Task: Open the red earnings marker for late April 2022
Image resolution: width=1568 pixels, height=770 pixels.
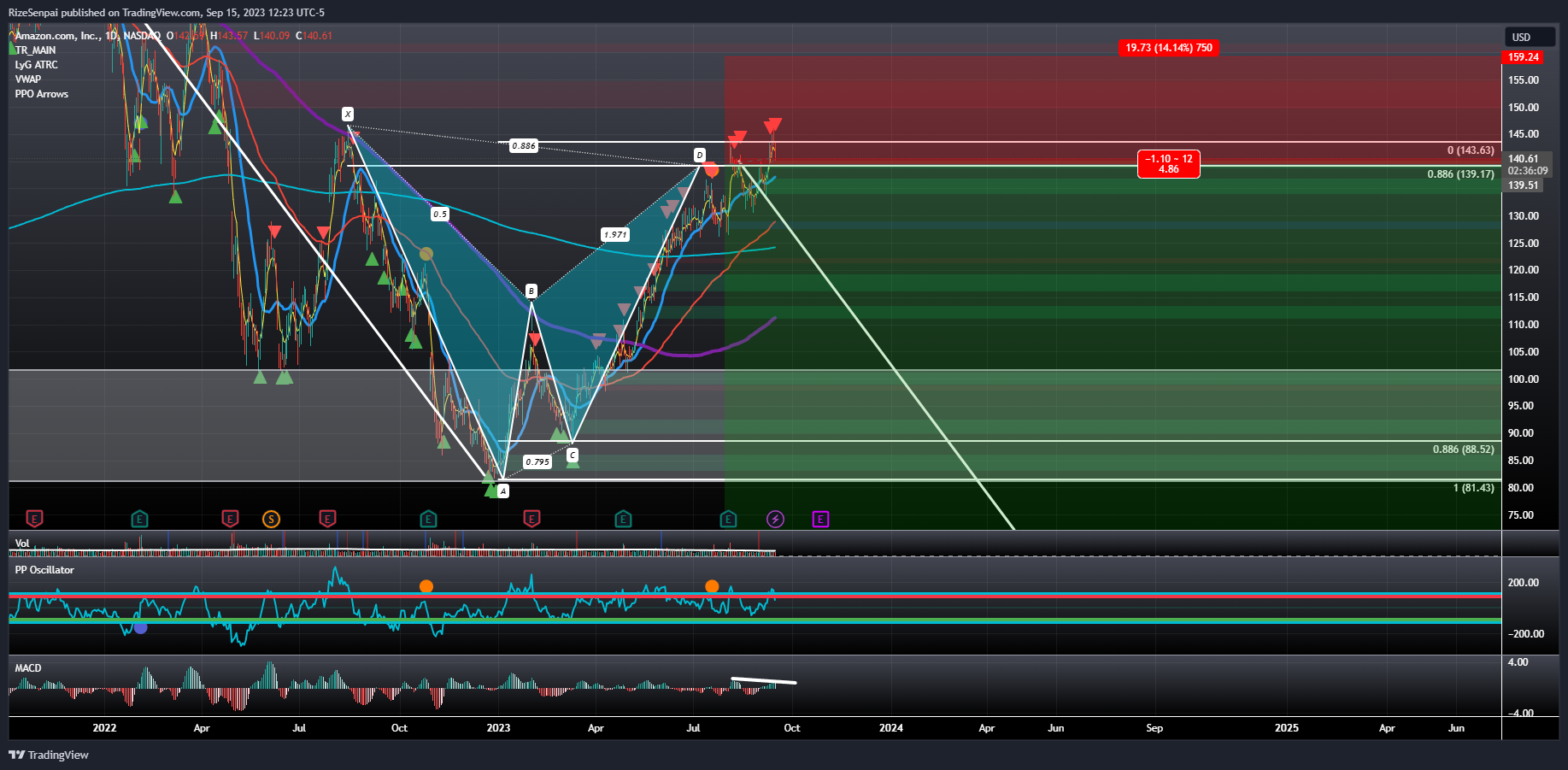Action: pos(230,519)
